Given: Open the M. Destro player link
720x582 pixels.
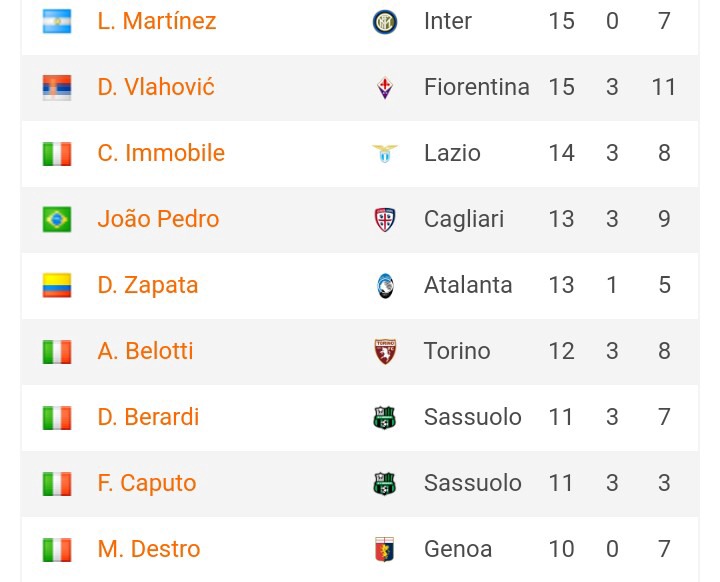Looking at the screenshot, I should tap(149, 549).
